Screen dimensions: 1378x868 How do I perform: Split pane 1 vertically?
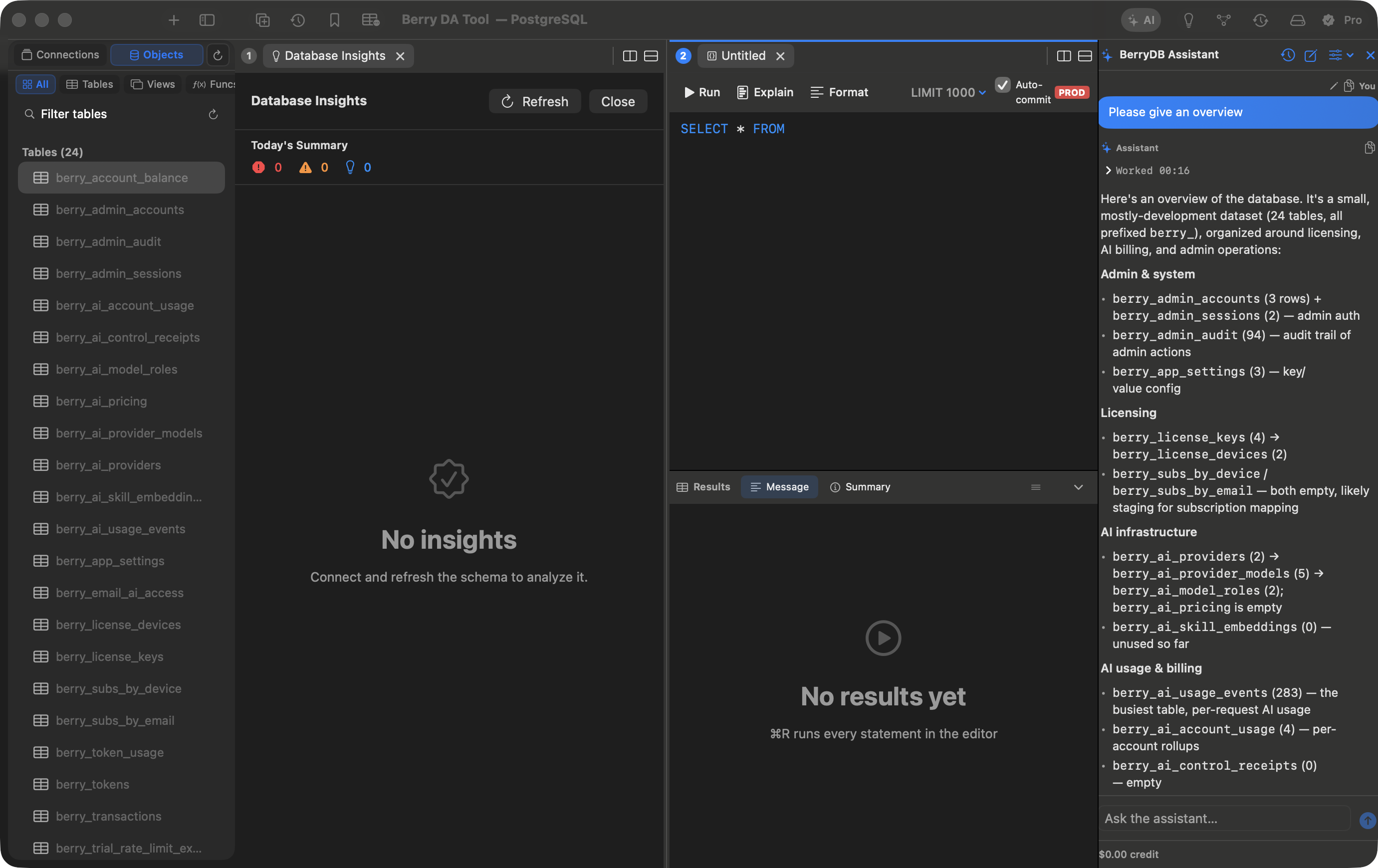click(x=630, y=56)
